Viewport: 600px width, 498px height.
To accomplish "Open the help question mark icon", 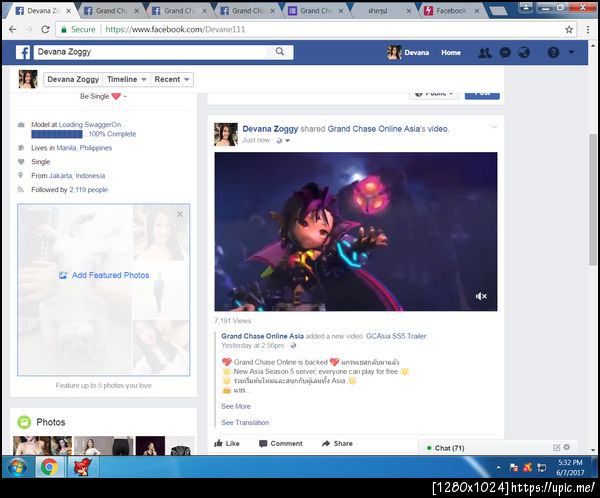I will (553, 52).
